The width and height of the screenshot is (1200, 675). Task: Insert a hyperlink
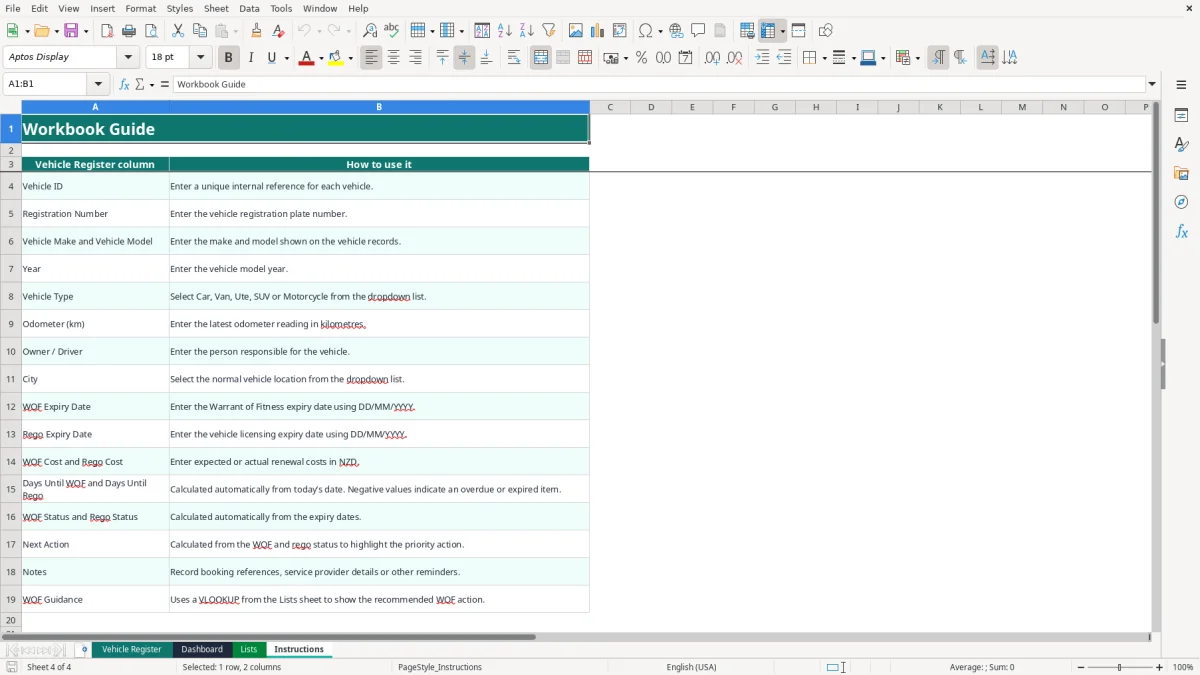(676, 31)
